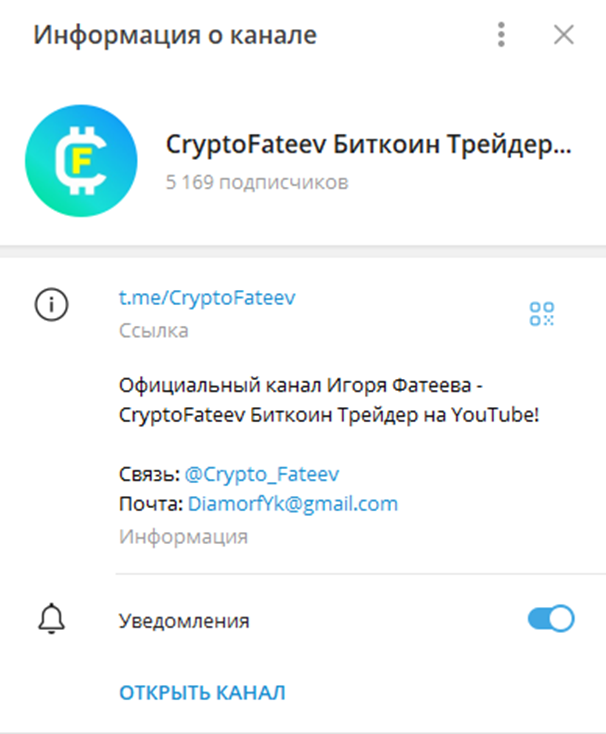This screenshot has width=606, height=734.
Task: Open the CryptoFateev channel avatar image
Action: [x=81, y=161]
